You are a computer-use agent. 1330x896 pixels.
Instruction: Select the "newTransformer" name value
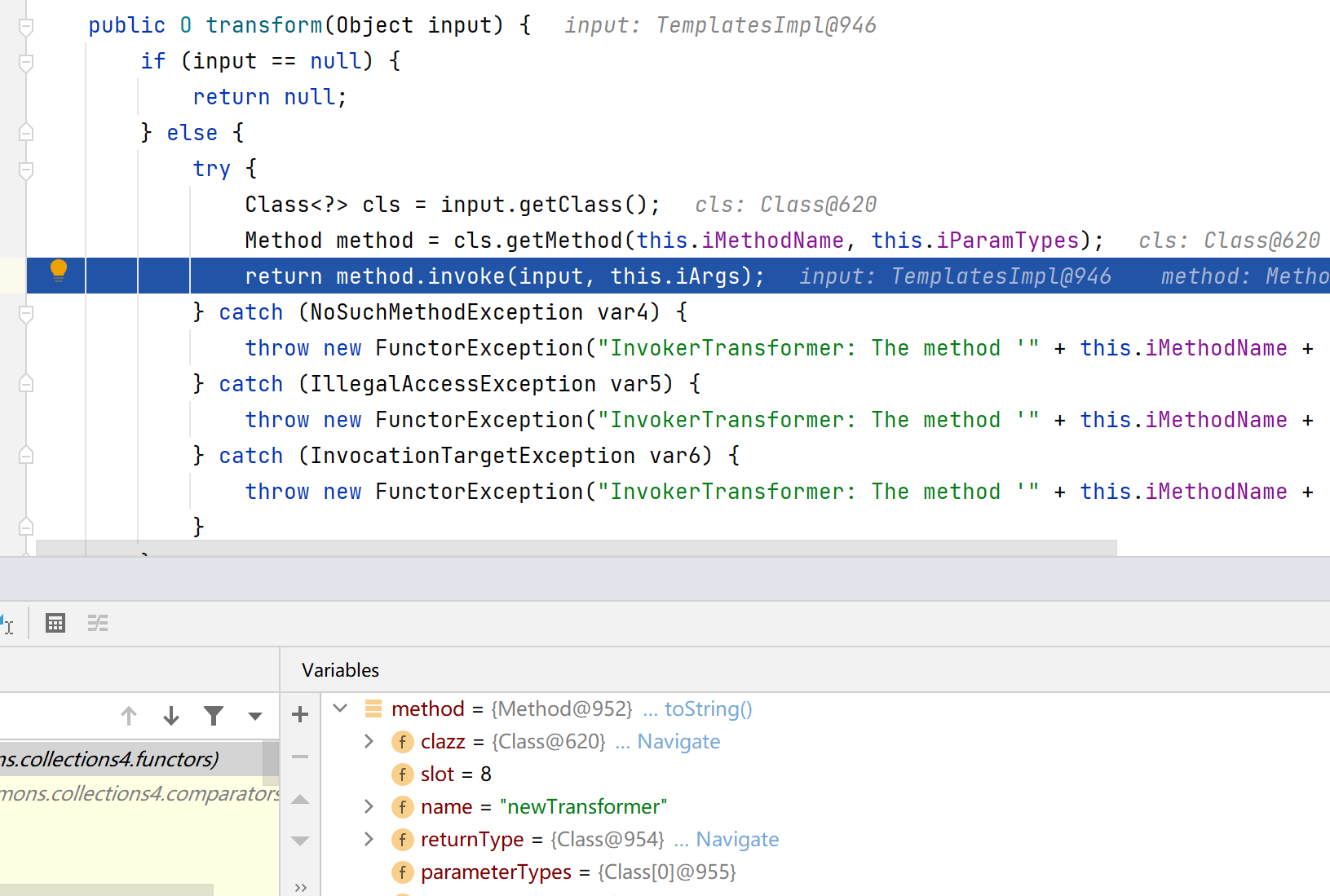coord(583,807)
